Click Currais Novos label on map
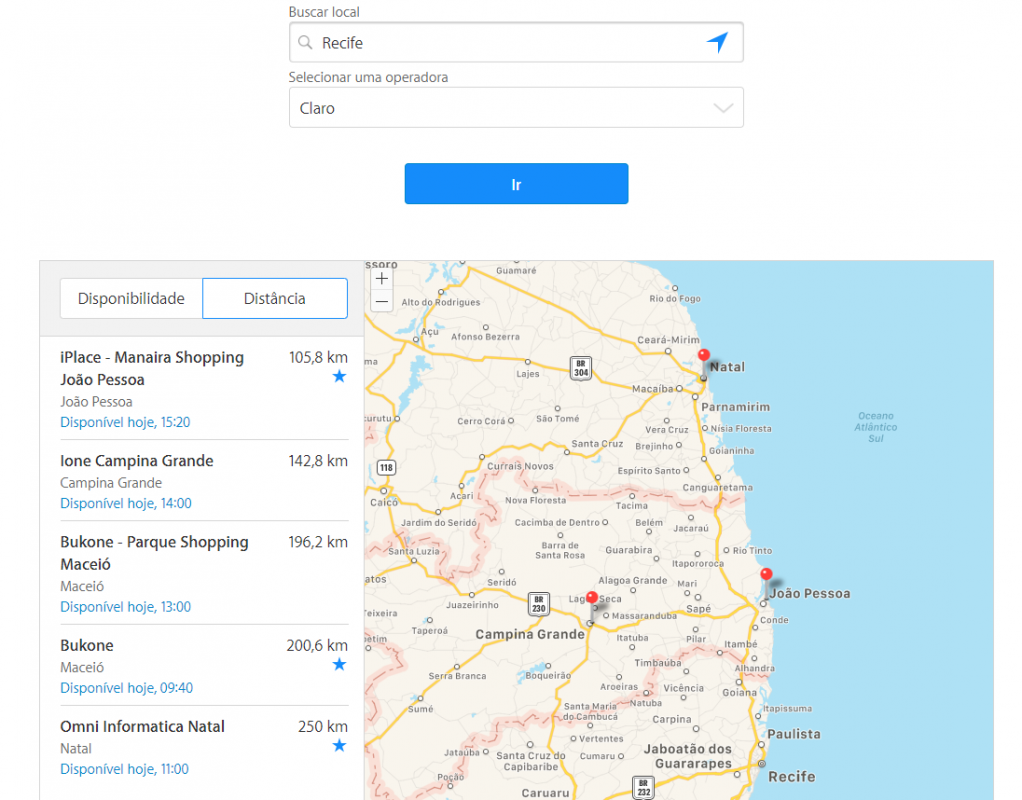1022x800 pixels. [x=520, y=466]
